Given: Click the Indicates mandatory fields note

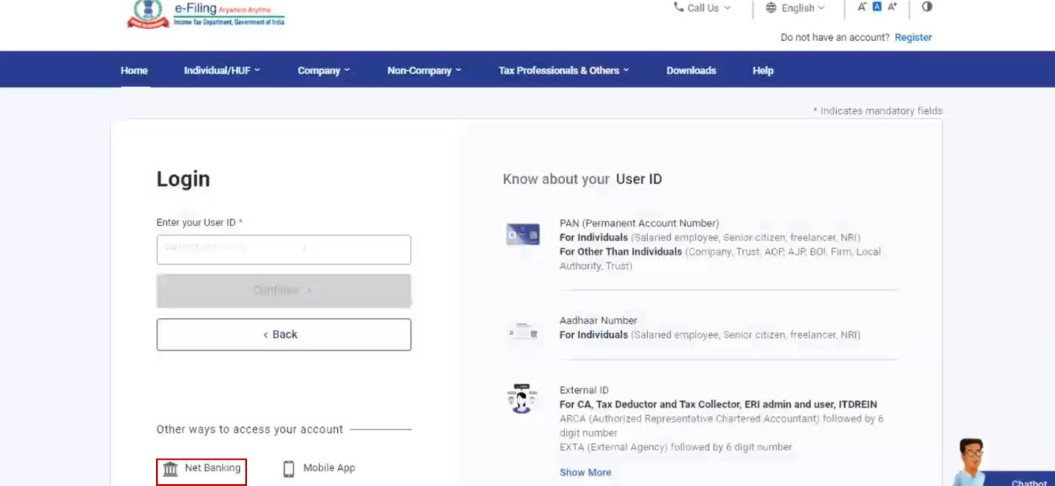Looking at the screenshot, I should (x=877, y=111).
